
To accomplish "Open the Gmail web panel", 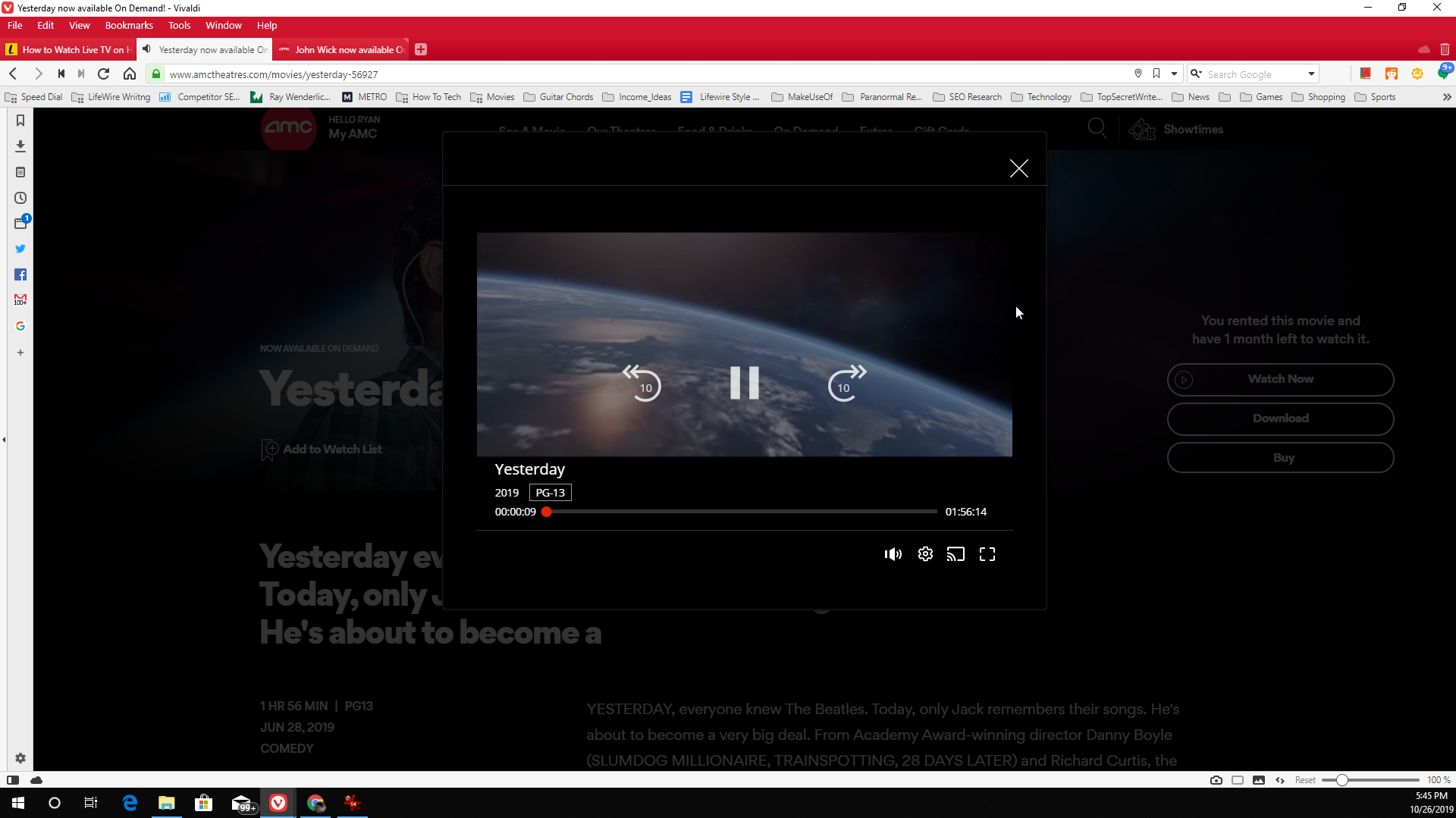I will pos(20,300).
